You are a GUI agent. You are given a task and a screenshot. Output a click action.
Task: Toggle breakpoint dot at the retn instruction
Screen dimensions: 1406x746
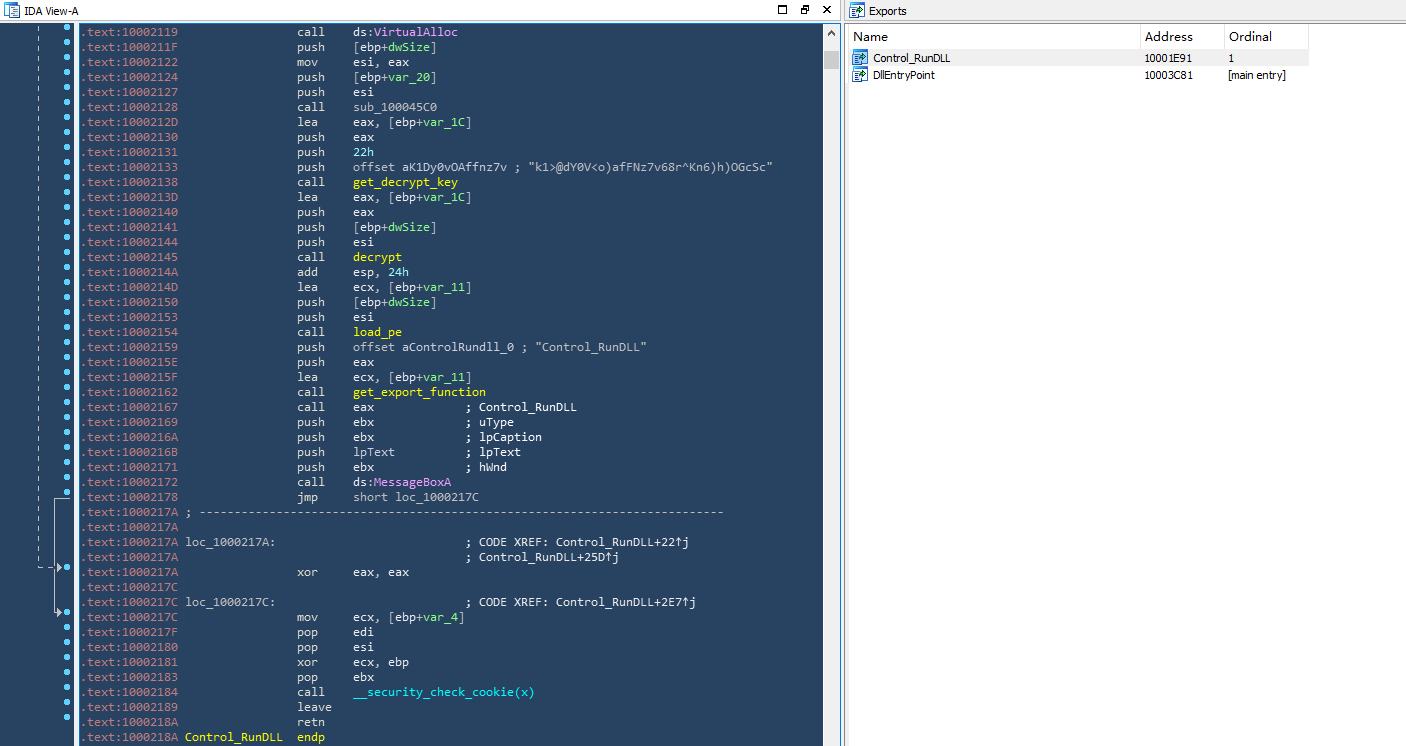click(x=66, y=722)
